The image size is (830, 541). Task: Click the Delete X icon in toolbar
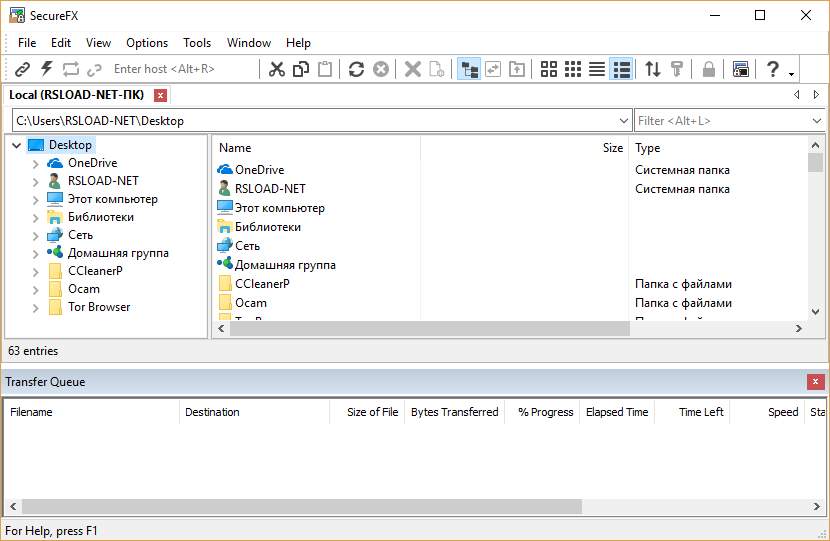(x=412, y=69)
